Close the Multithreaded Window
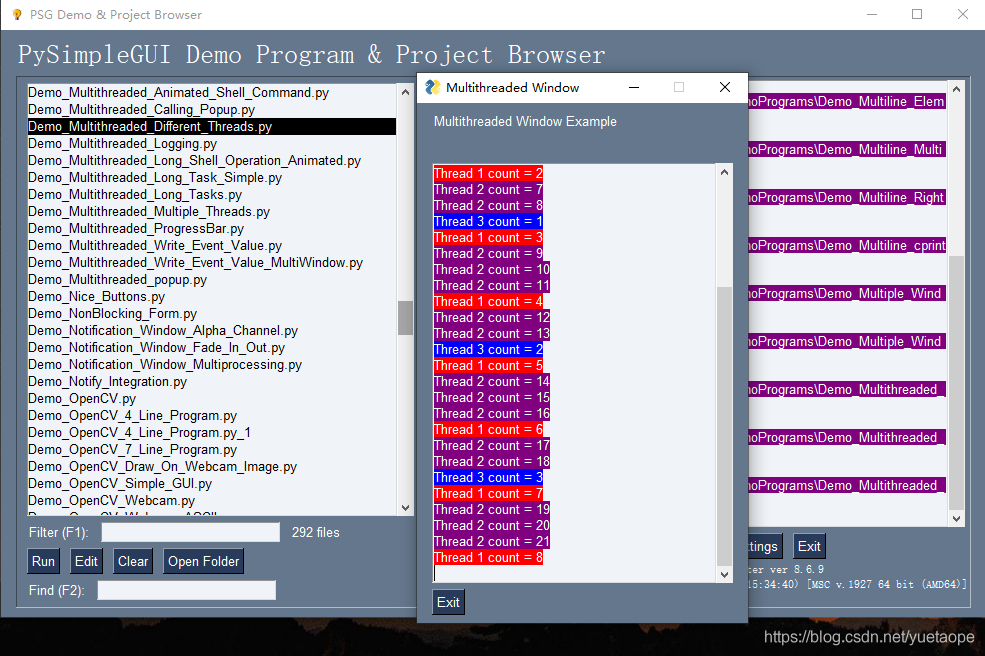 click(724, 87)
